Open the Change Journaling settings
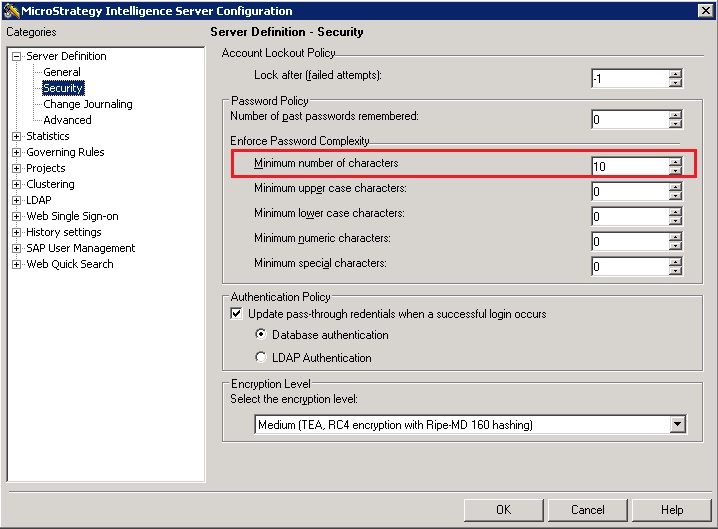The image size is (718, 529). click(88, 104)
